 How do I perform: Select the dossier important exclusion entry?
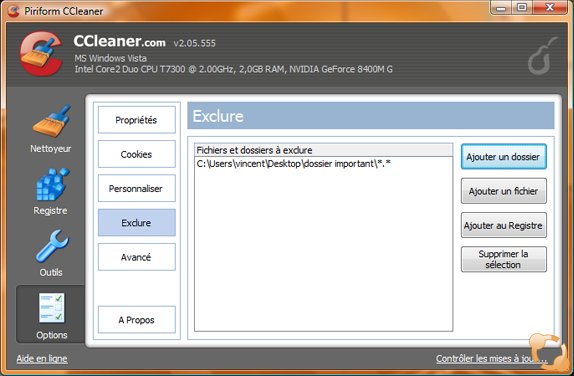(x=323, y=163)
